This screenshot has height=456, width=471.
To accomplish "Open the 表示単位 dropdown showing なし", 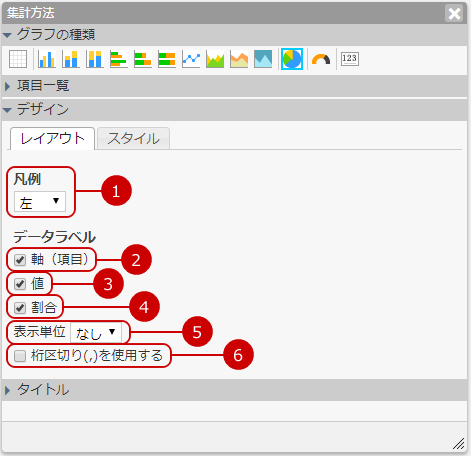I will [96, 332].
